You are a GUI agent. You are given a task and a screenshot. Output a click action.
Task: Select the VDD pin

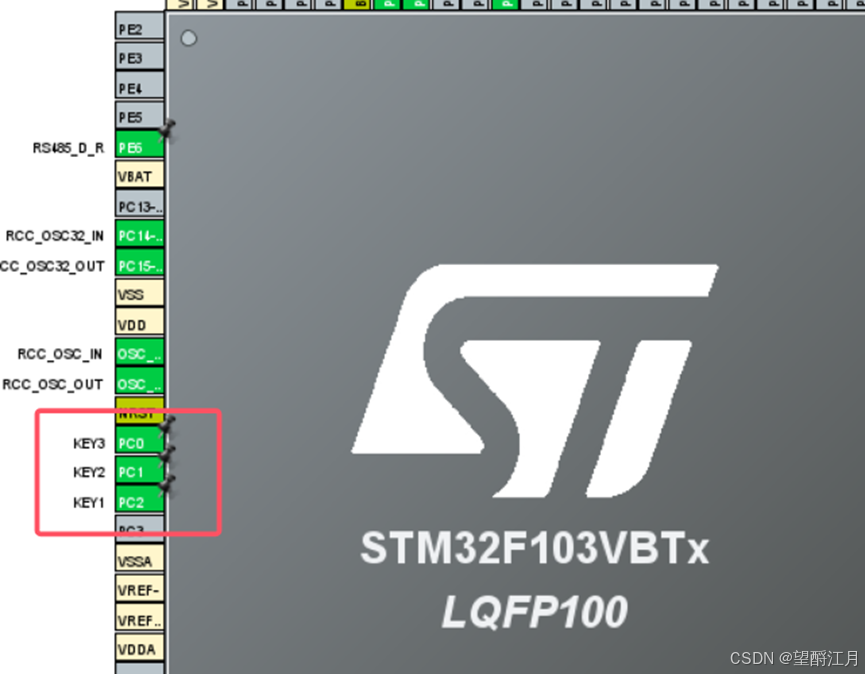point(140,323)
